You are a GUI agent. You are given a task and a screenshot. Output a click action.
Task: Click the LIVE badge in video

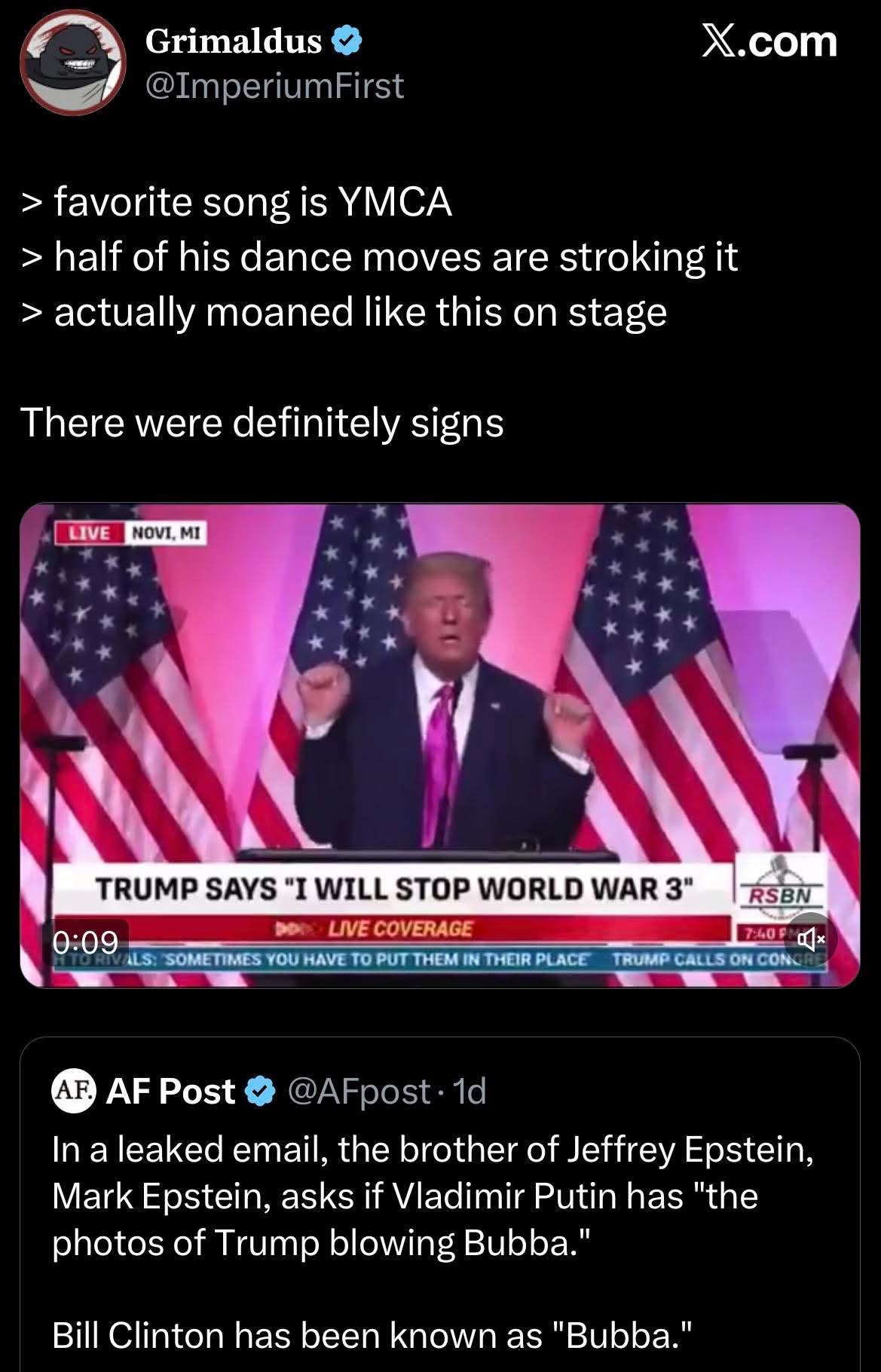[90, 533]
